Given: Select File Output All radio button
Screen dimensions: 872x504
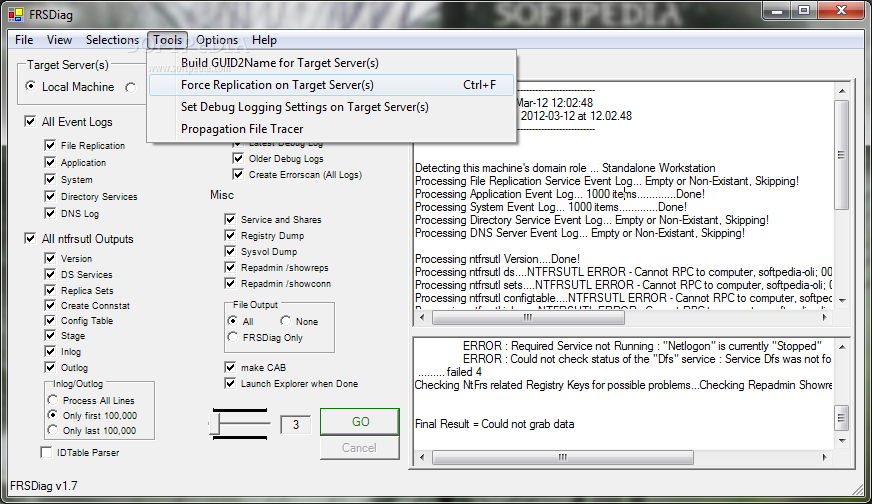Looking at the screenshot, I should (x=232, y=321).
